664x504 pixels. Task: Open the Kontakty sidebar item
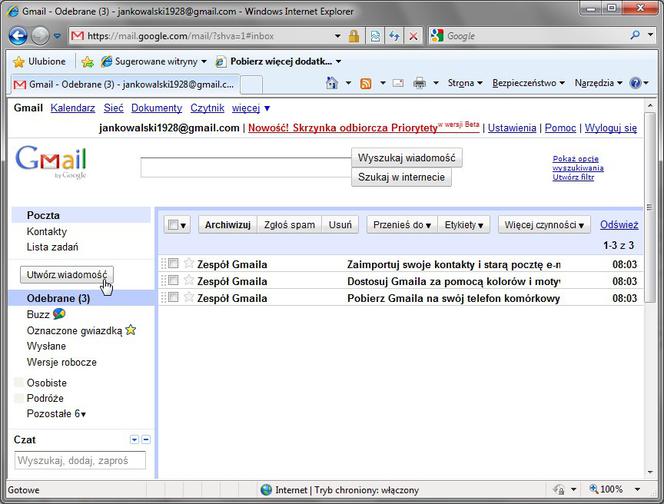point(47,231)
